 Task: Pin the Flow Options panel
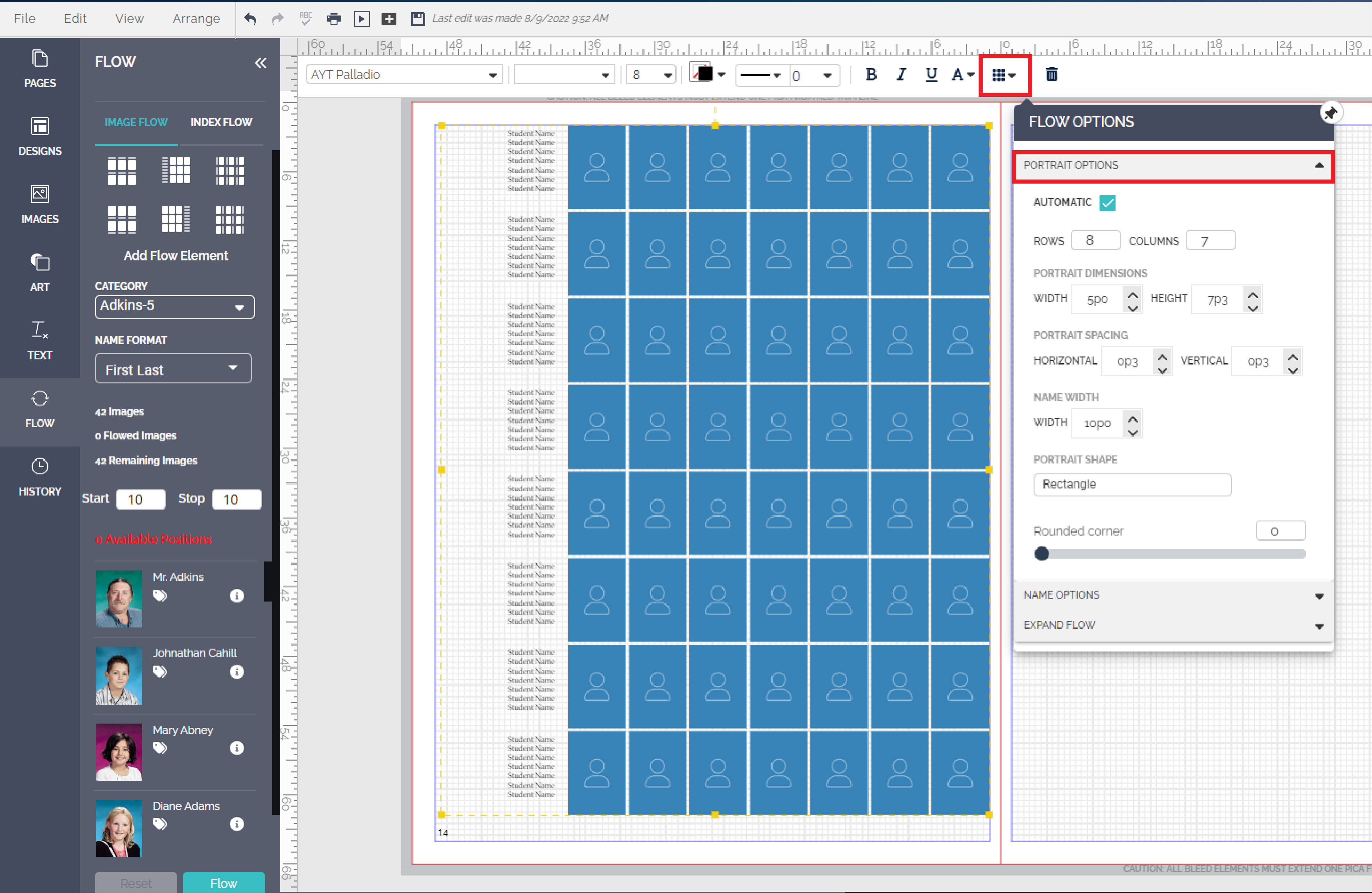[x=1331, y=113]
